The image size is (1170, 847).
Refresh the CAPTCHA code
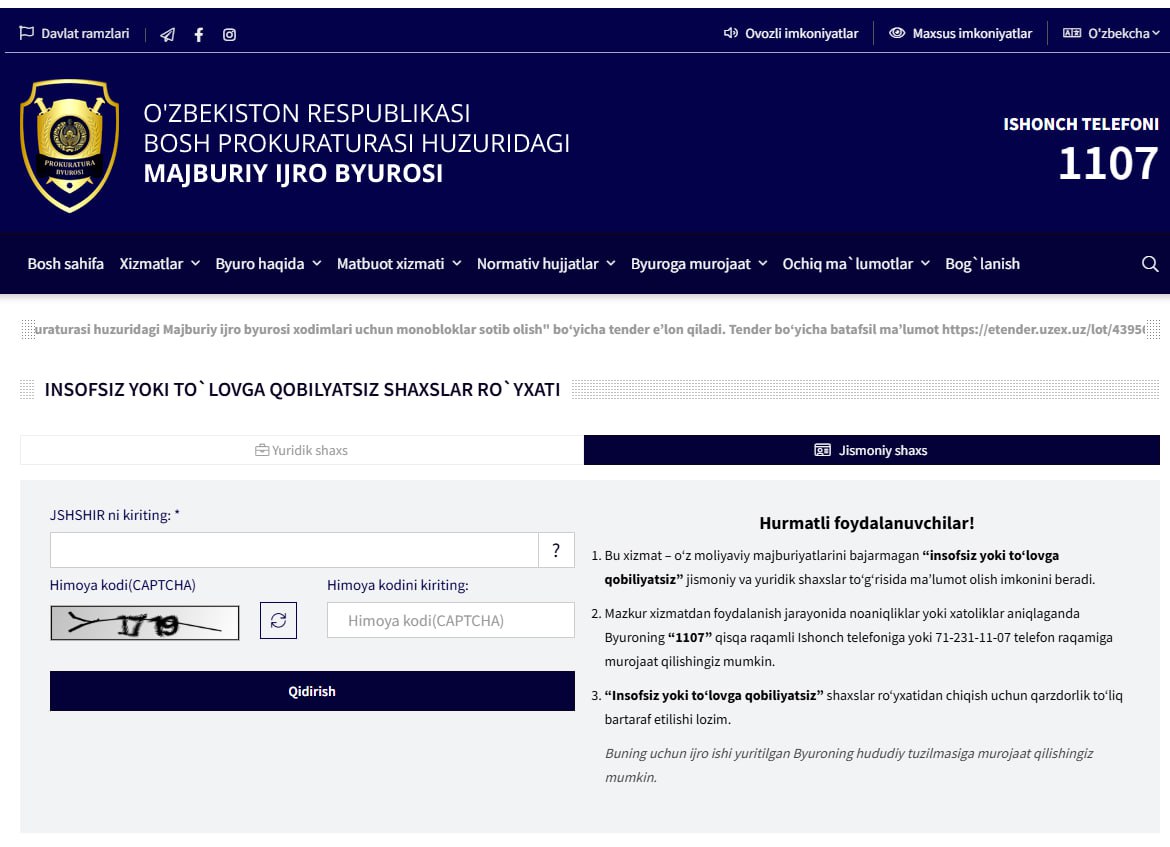point(278,620)
